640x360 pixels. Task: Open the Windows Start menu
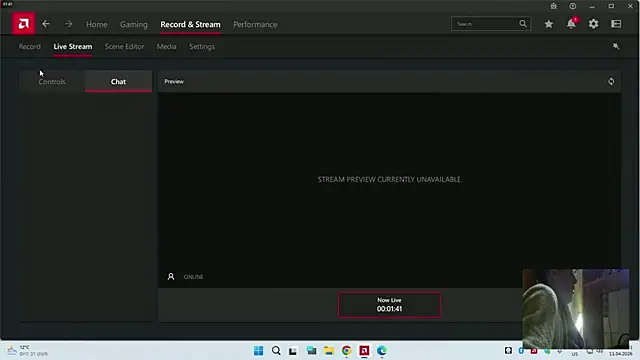point(258,351)
